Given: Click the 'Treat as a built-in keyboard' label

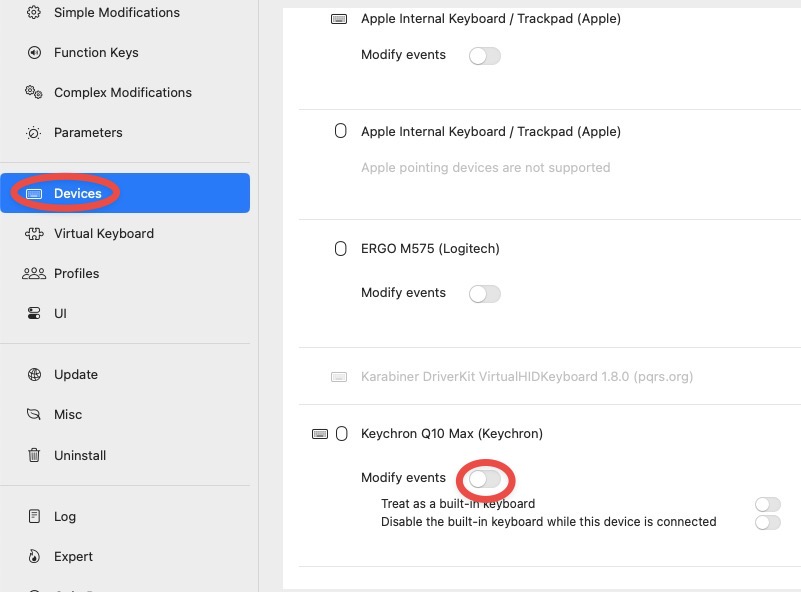Looking at the screenshot, I should [458, 504].
